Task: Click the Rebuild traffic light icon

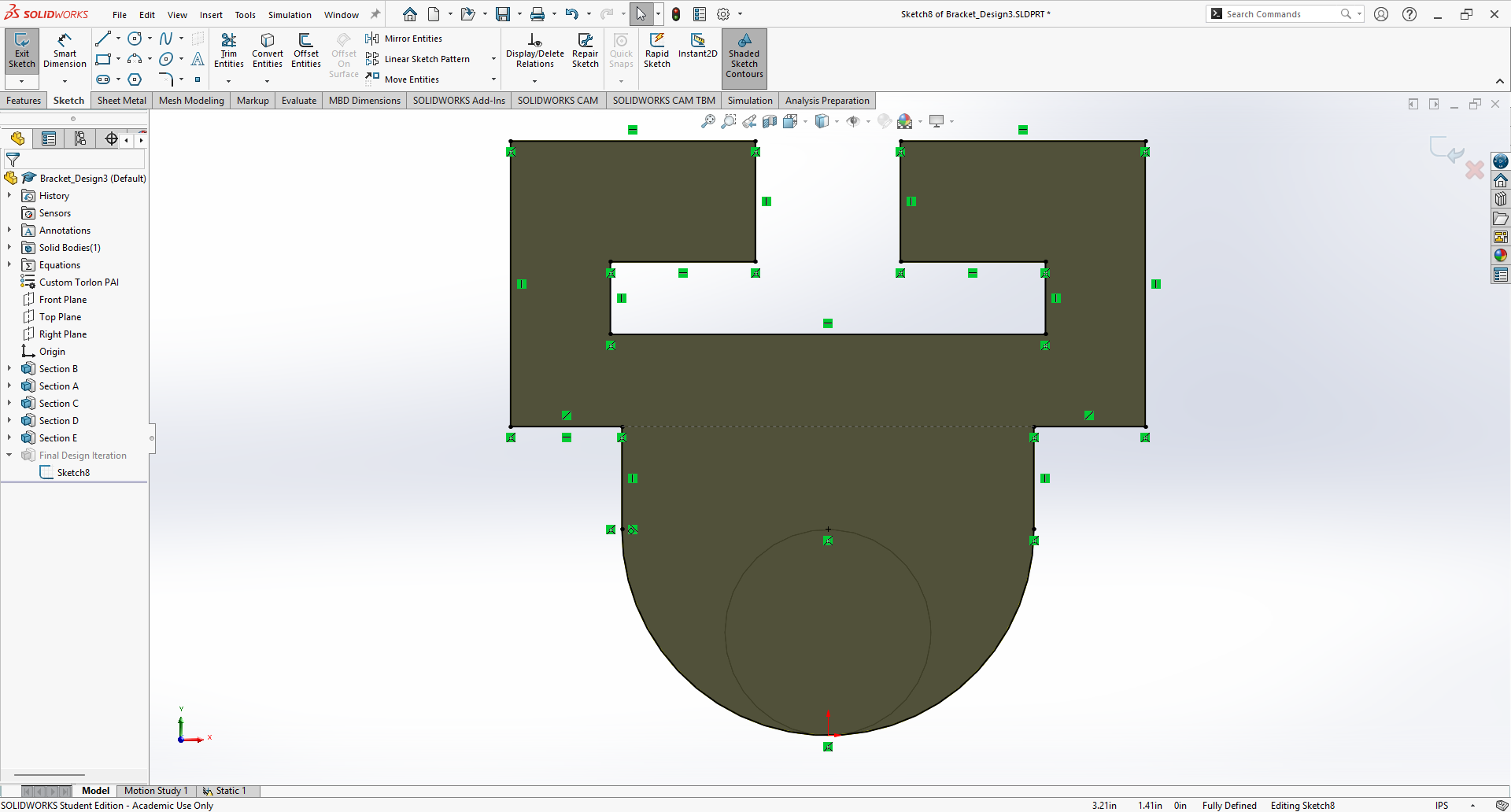Action: [x=676, y=14]
